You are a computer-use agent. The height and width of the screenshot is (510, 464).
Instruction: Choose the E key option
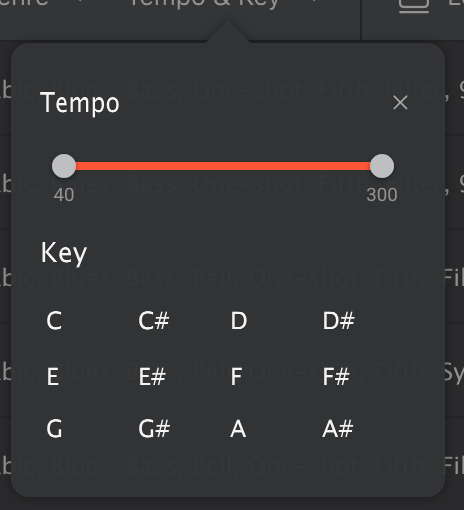coord(53,377)
